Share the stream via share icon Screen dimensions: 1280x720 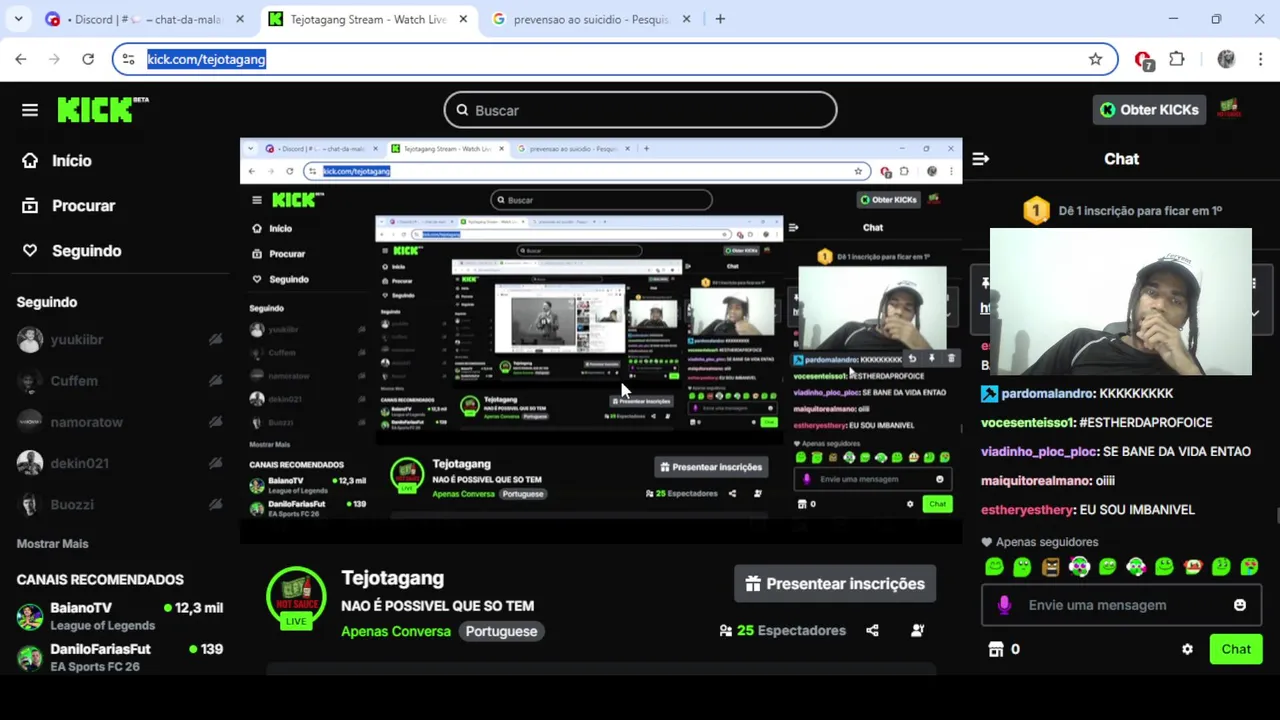(x=872, y=631)
